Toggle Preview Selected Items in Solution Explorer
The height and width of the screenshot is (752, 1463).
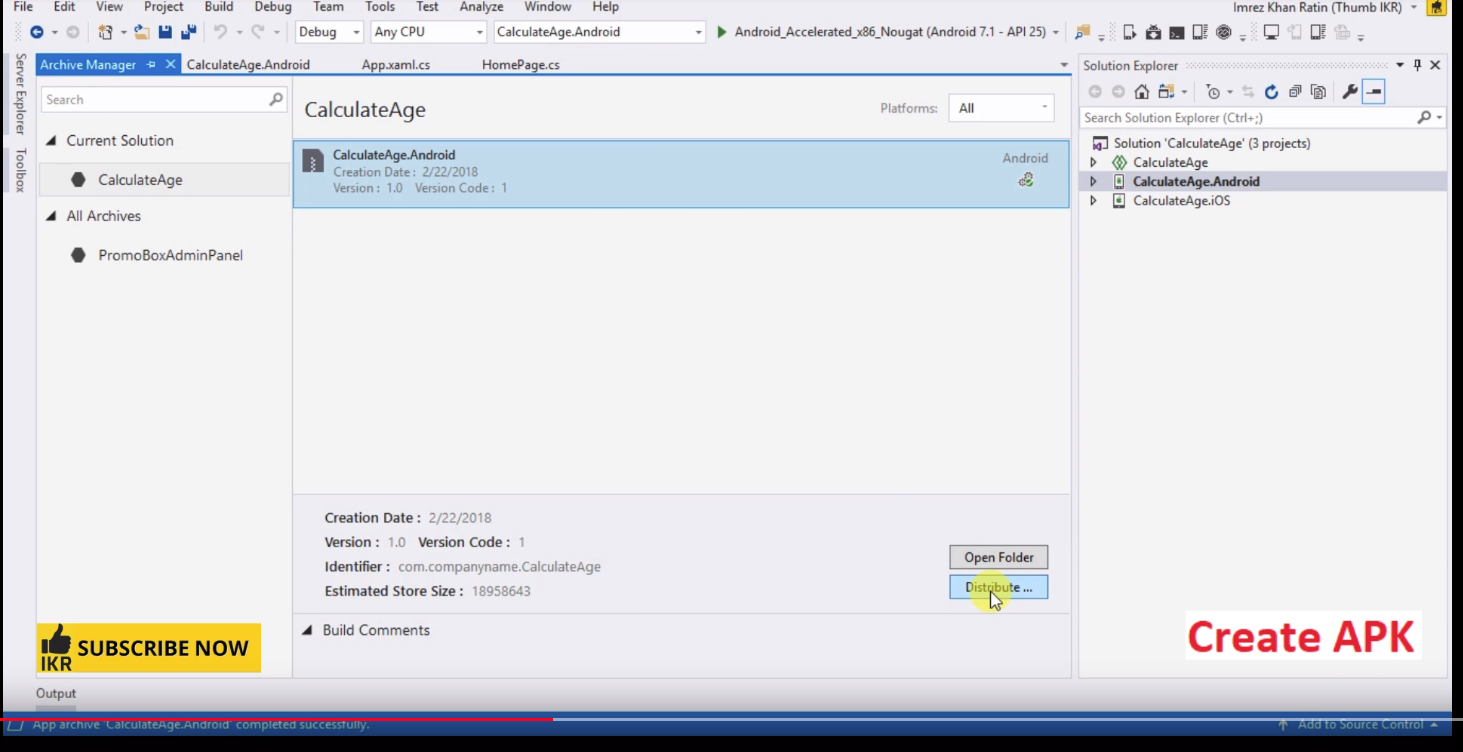(1373, 92)
